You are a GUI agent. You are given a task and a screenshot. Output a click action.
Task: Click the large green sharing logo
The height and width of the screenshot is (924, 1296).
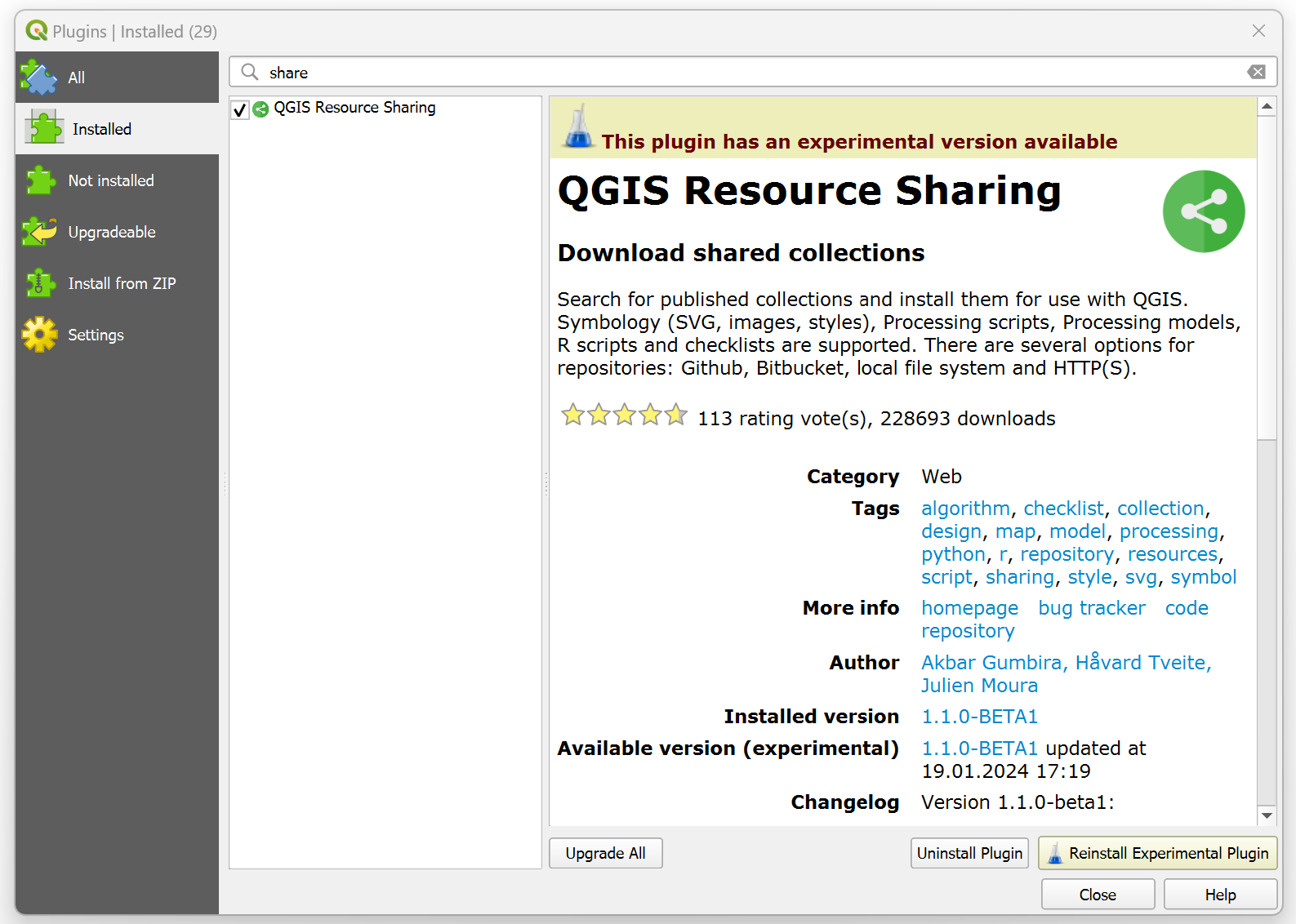coord(1204,211)
